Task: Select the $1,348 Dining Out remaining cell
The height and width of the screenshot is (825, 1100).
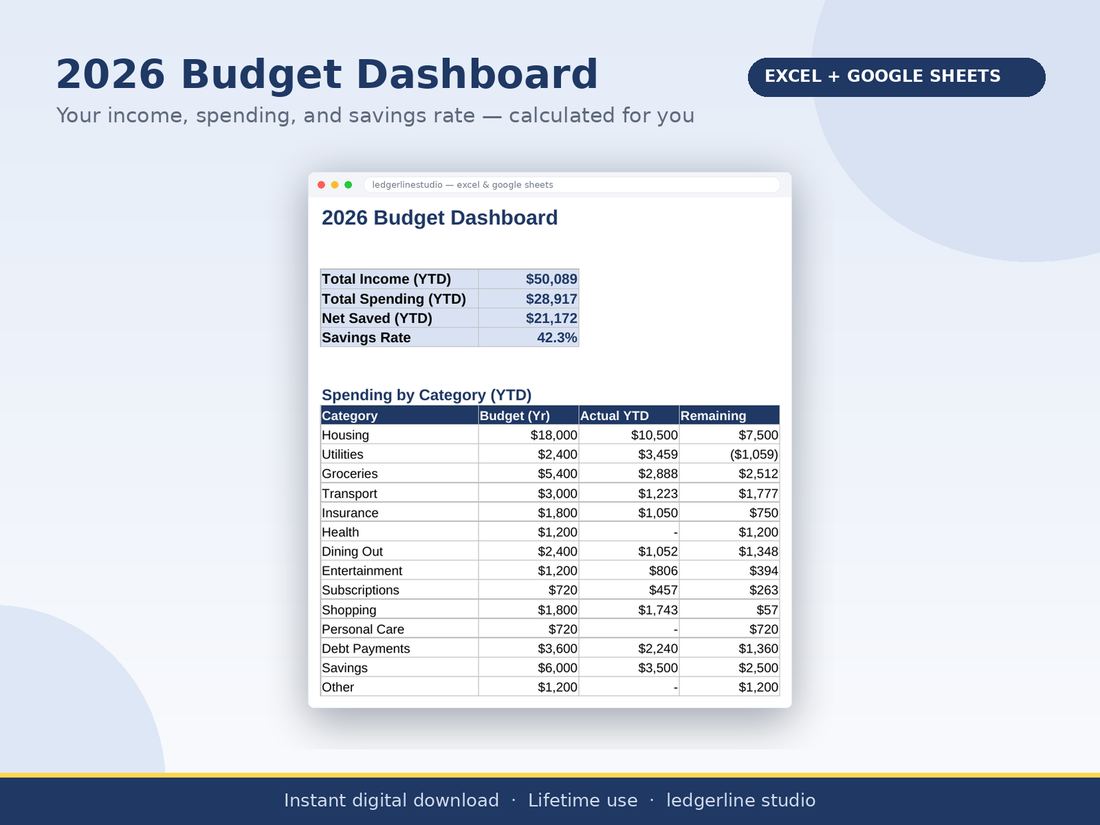Action: pyautogui.click(x=730, y=551)
